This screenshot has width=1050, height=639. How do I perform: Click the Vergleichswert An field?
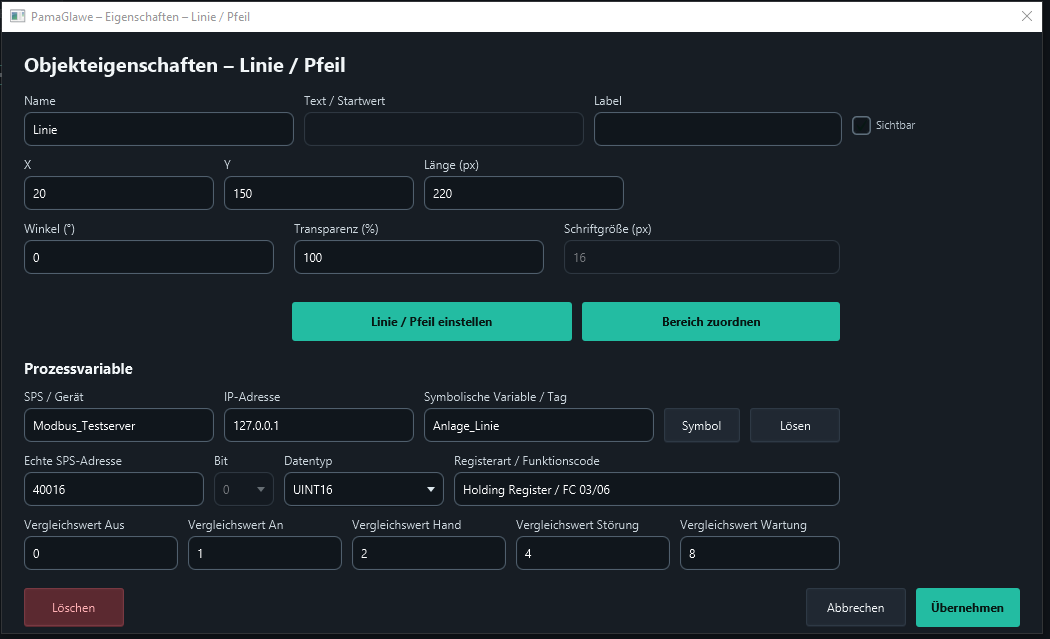[x=265, y=553]
